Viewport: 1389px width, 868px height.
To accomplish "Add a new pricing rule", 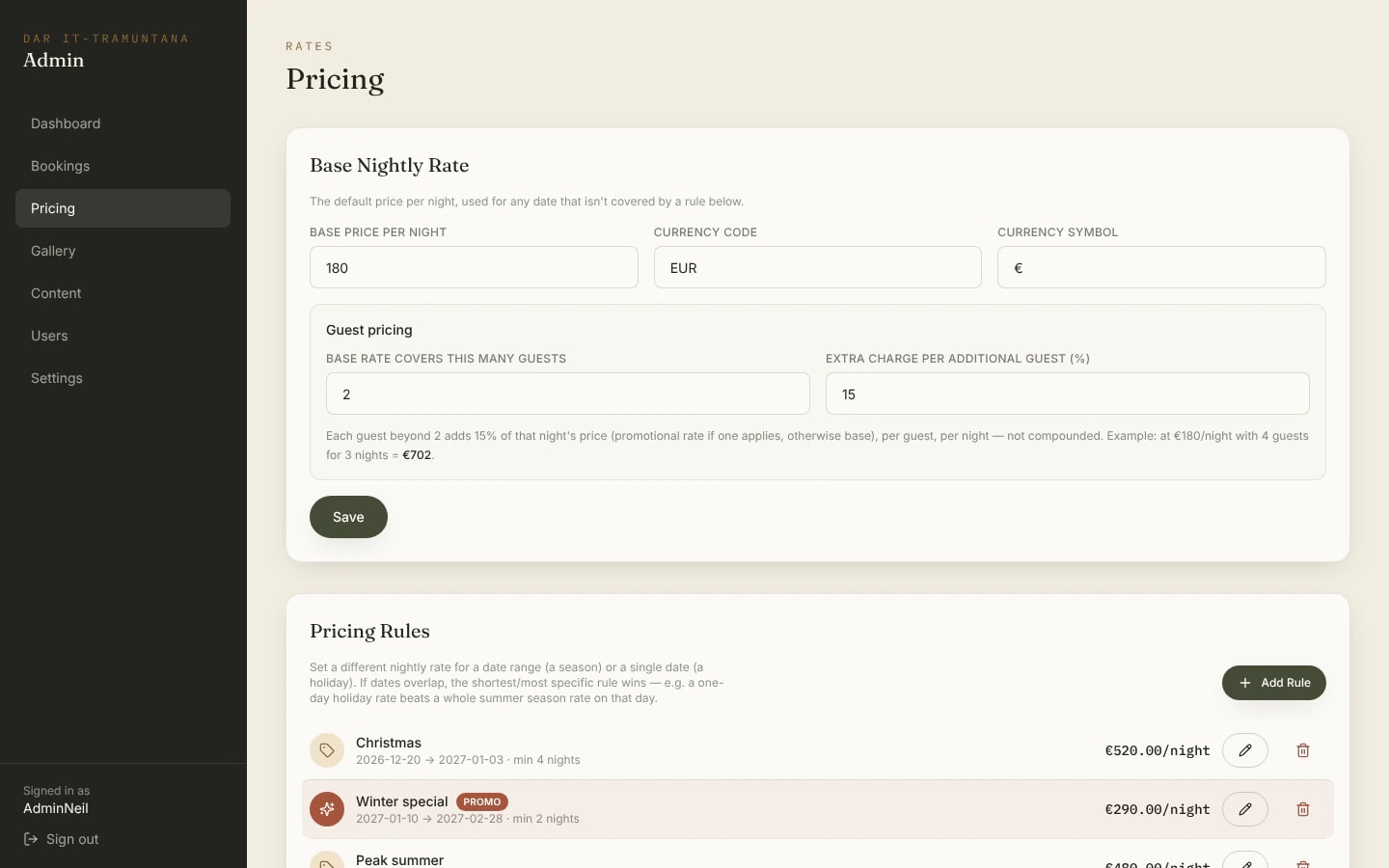I will (1273, 683).
